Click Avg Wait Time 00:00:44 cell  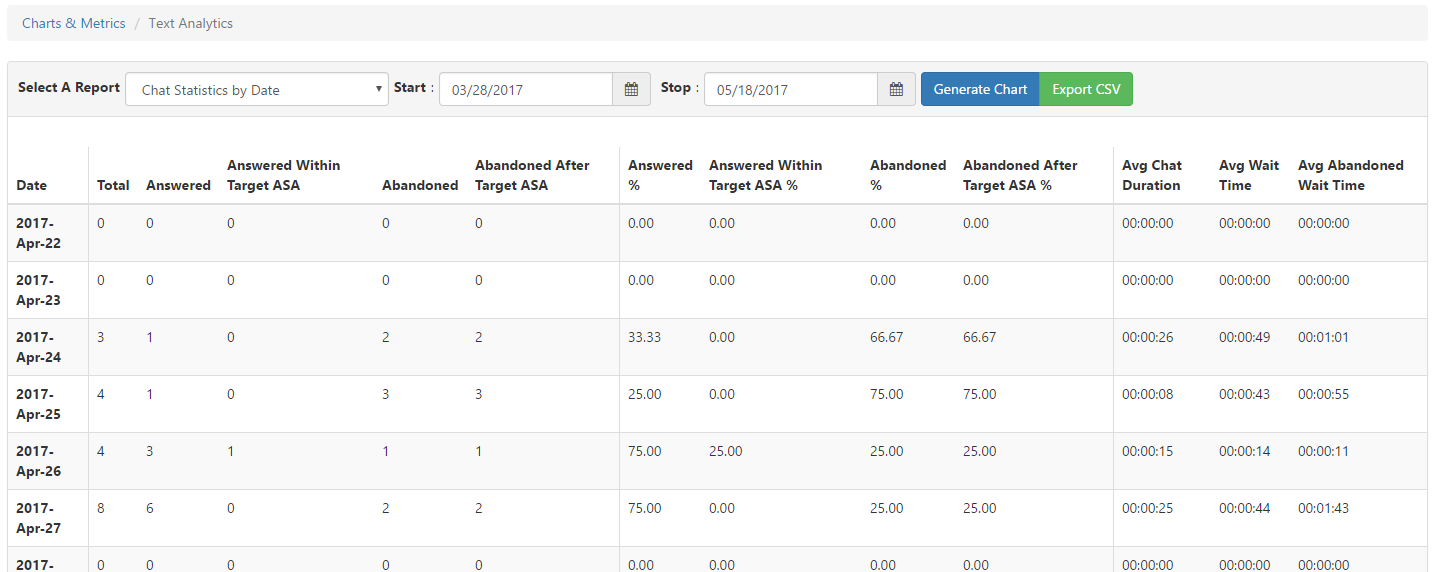[x=1244, y=508]
